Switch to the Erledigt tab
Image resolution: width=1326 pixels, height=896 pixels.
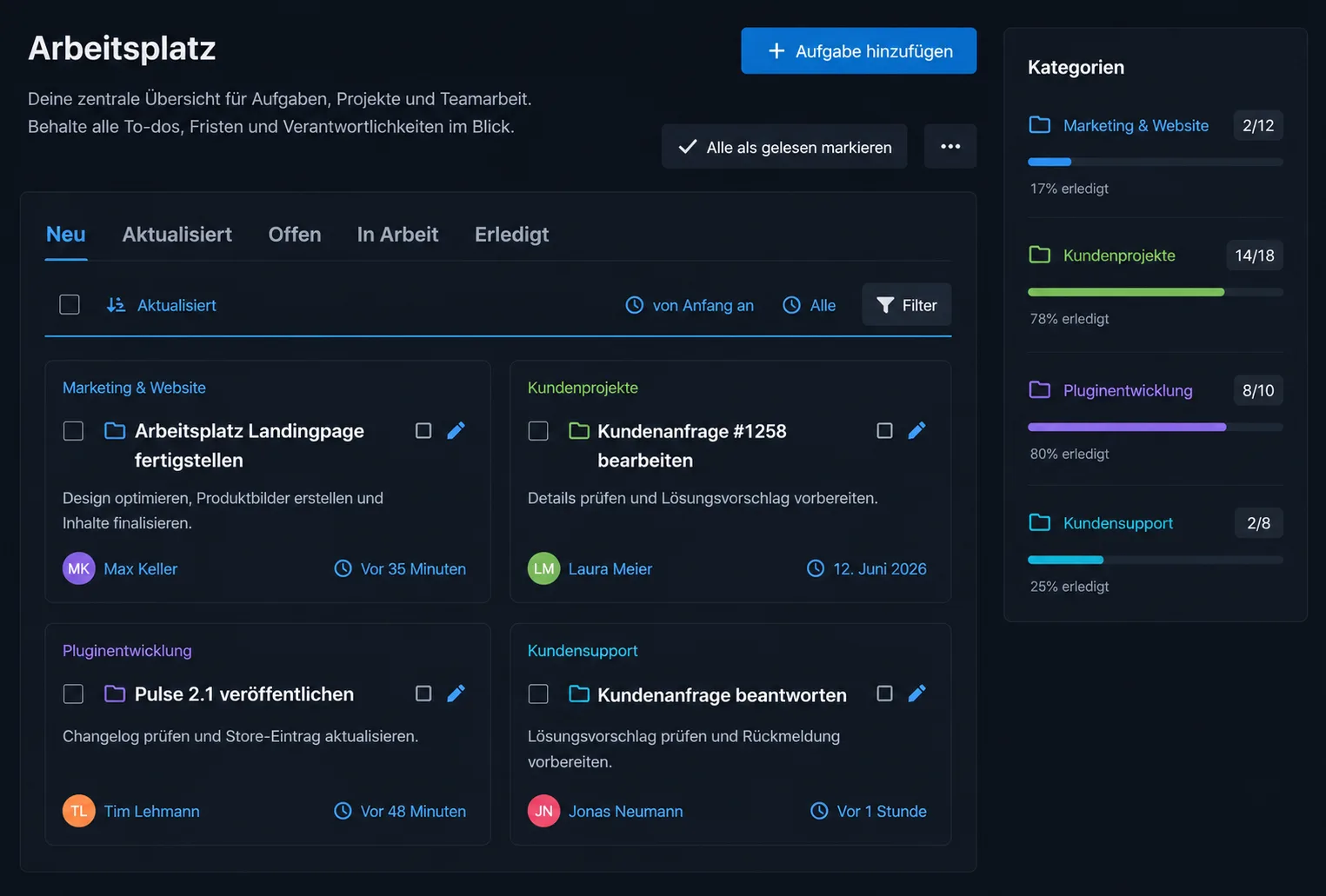click(512, 234)
